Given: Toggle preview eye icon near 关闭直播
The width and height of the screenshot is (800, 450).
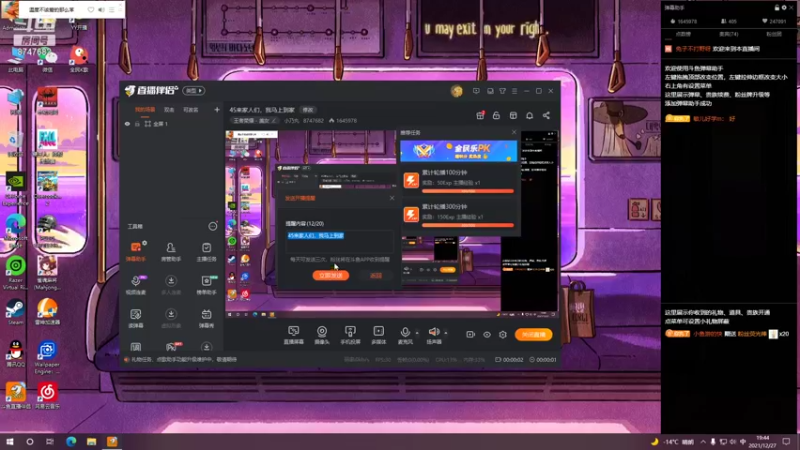Looking at the screenshot, I should pyautogui.click(x=487, y=335).
